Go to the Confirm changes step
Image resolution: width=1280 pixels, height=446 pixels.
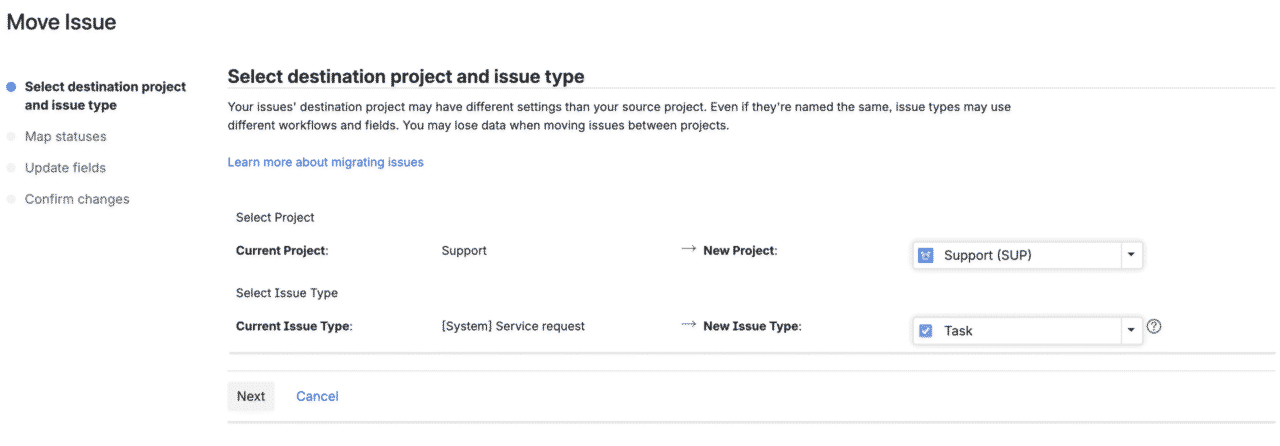tap(77, 199)
